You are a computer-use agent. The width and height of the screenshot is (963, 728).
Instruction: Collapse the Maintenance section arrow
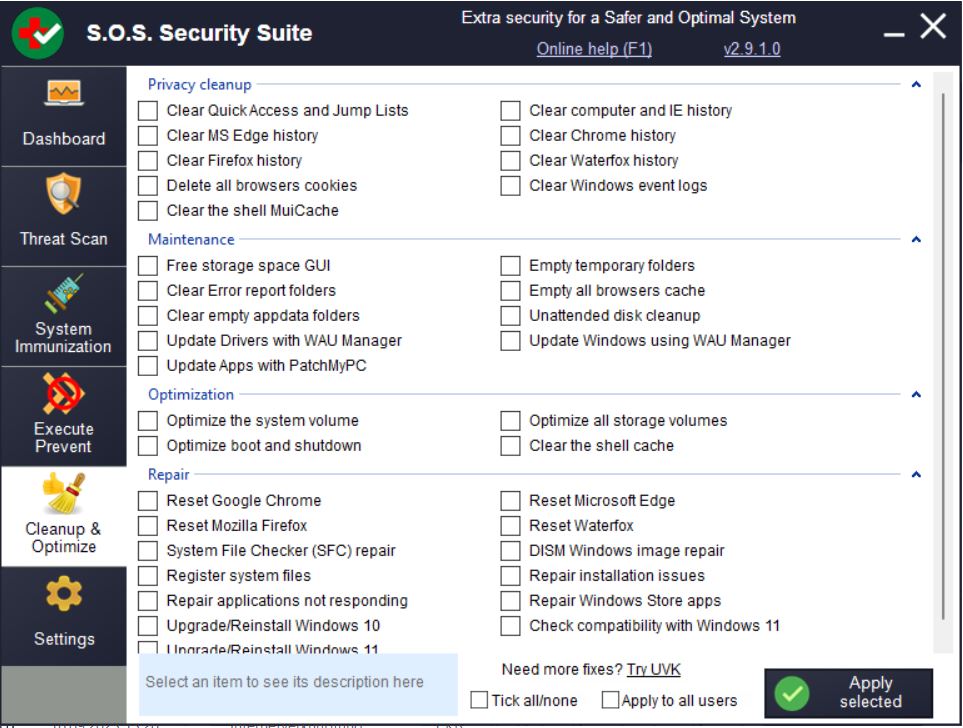(916, 240)
